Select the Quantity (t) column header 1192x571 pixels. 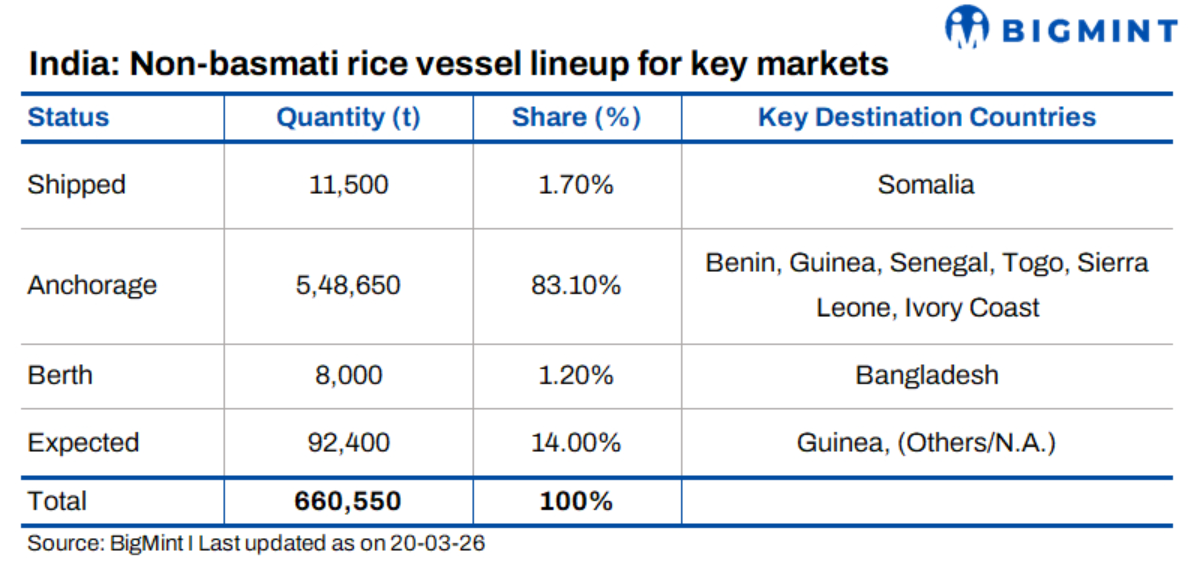click(x=348, y=117)
